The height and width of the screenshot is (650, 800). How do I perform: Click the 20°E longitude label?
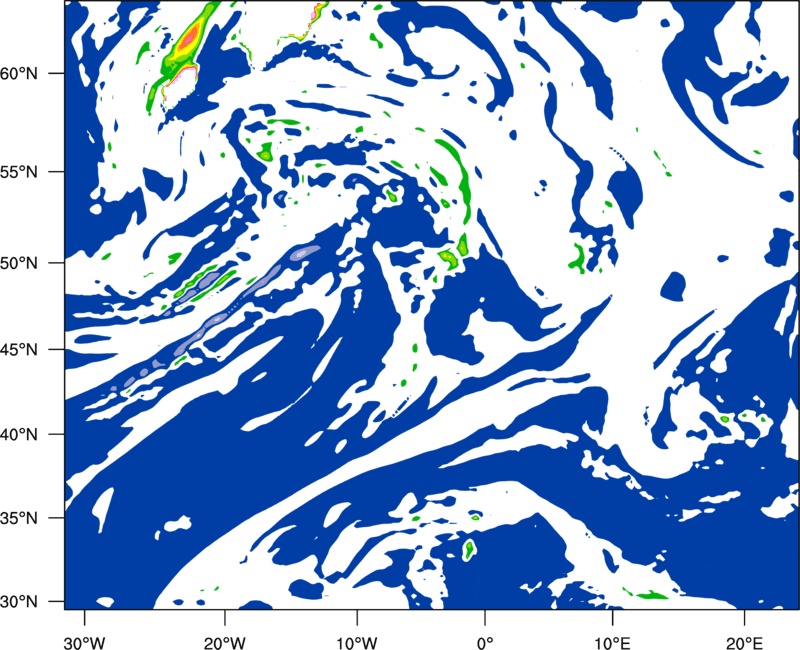click(744, 642)
